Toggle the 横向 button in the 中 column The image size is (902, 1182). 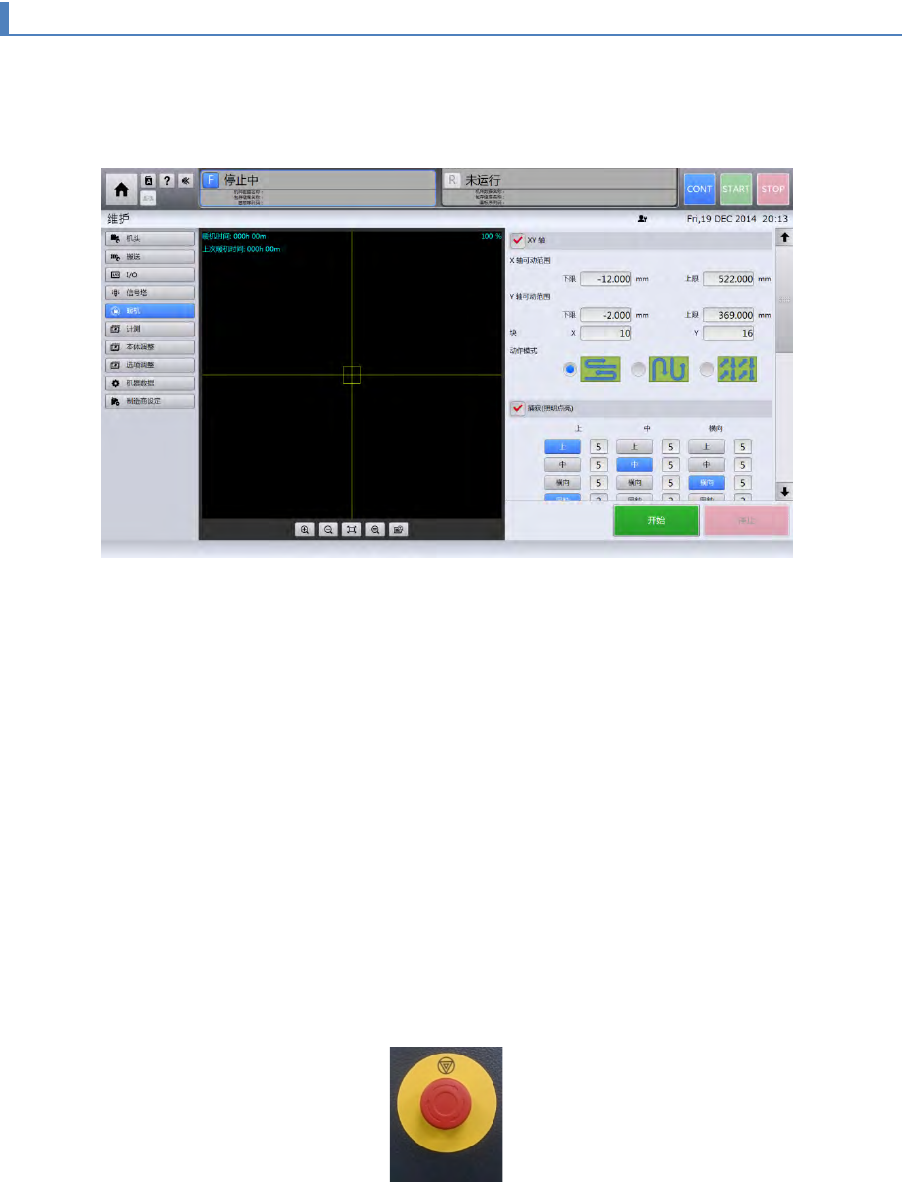(634, 482)
